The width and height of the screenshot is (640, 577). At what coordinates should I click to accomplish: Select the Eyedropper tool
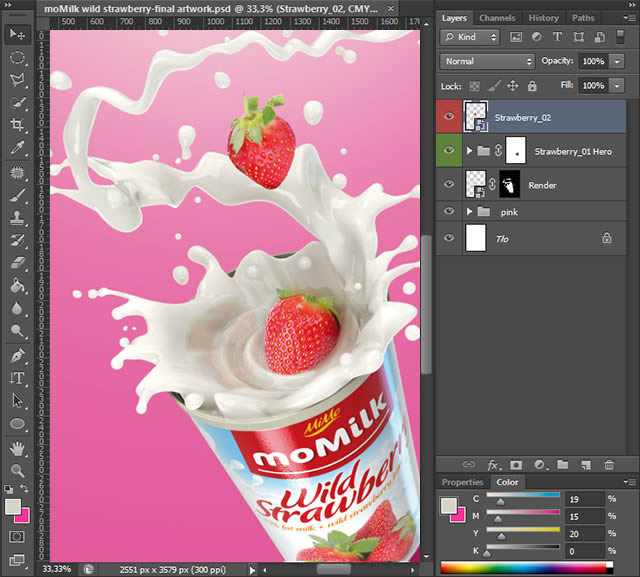[x=17, y=147]
